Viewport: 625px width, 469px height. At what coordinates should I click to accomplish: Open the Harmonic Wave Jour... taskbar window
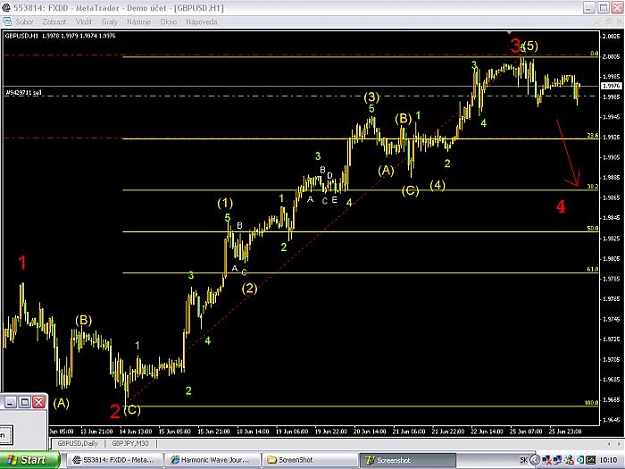click(212, 460)
